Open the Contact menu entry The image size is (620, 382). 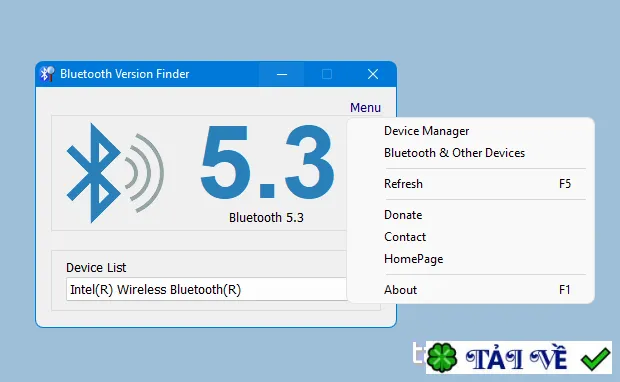tap(471, 237)
